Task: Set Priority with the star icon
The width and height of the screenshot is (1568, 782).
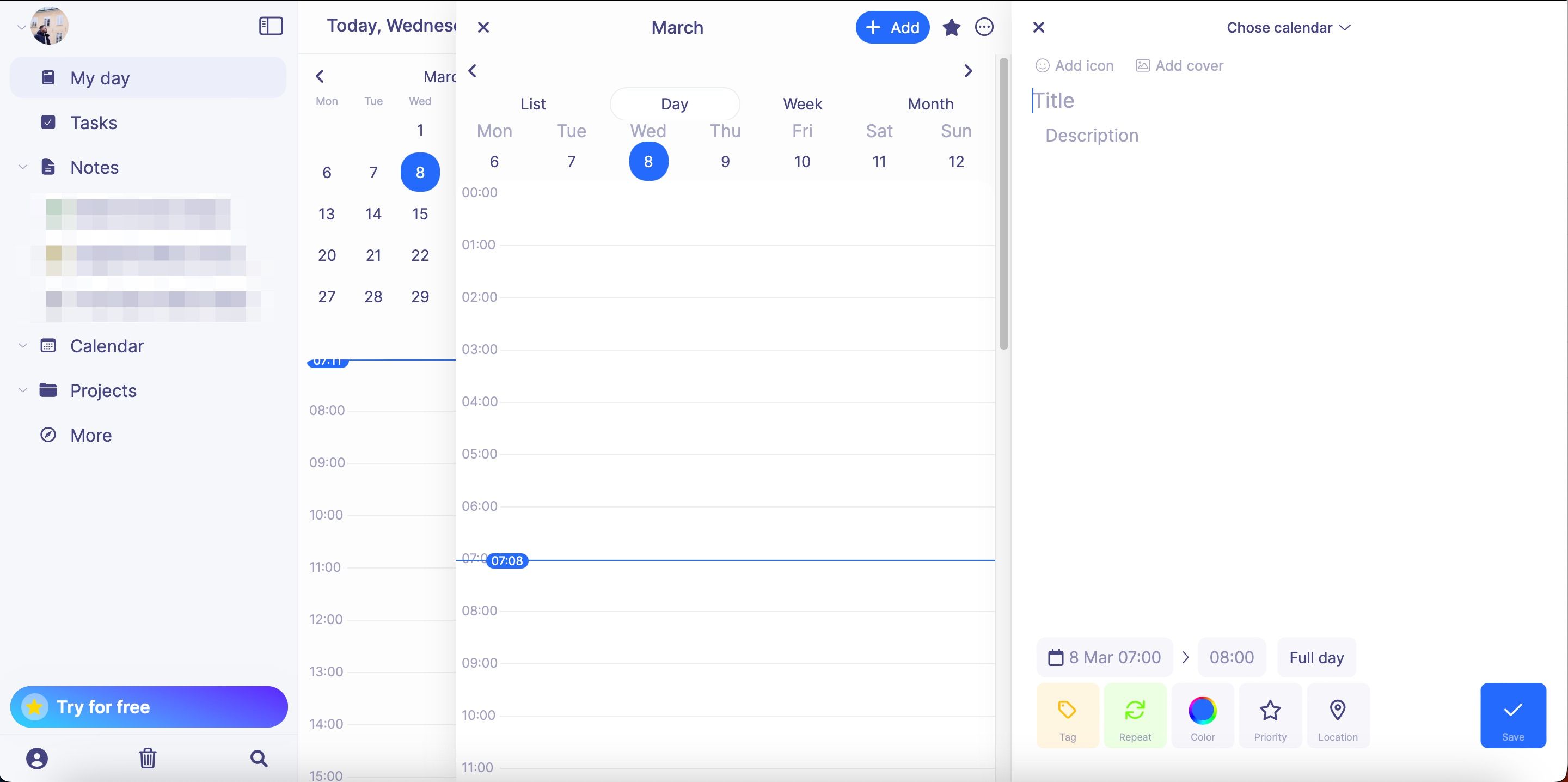Action: [x=1270, y=716]
